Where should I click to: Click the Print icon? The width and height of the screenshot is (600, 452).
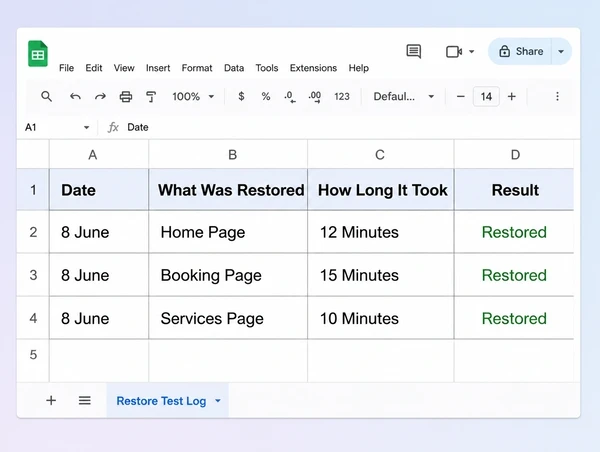click(126, 96)
